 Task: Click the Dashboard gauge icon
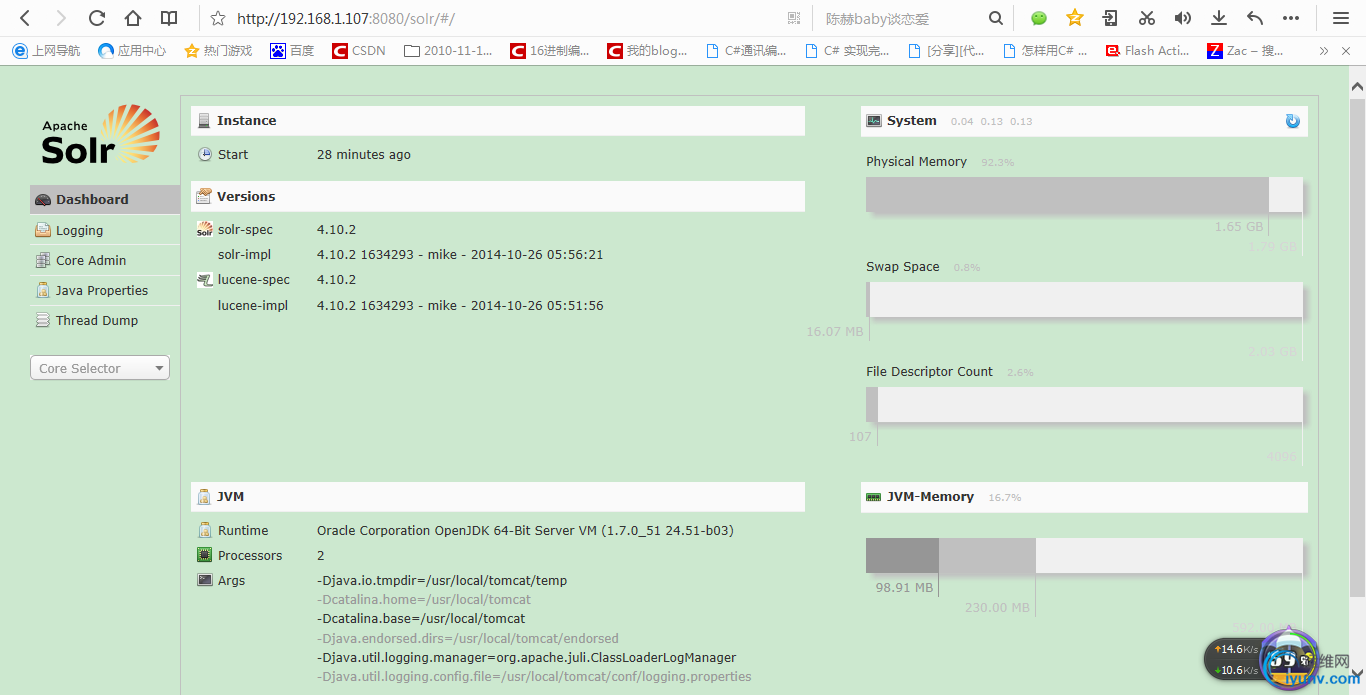(x=43, y=199)
